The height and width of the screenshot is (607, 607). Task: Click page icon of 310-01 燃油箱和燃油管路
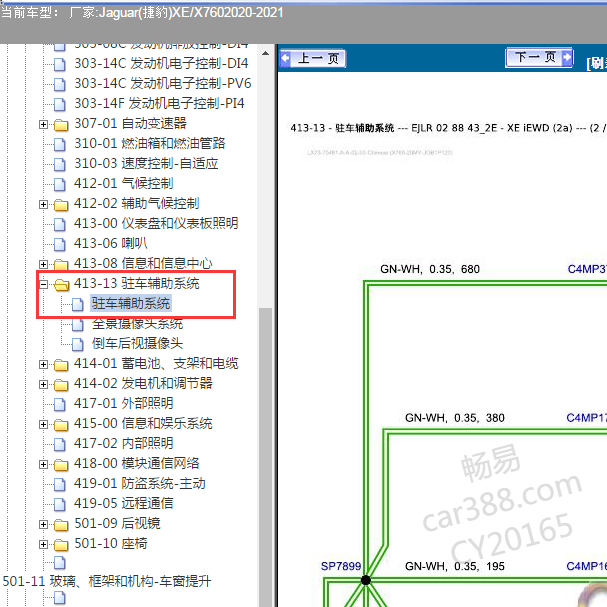coord(60,144)
